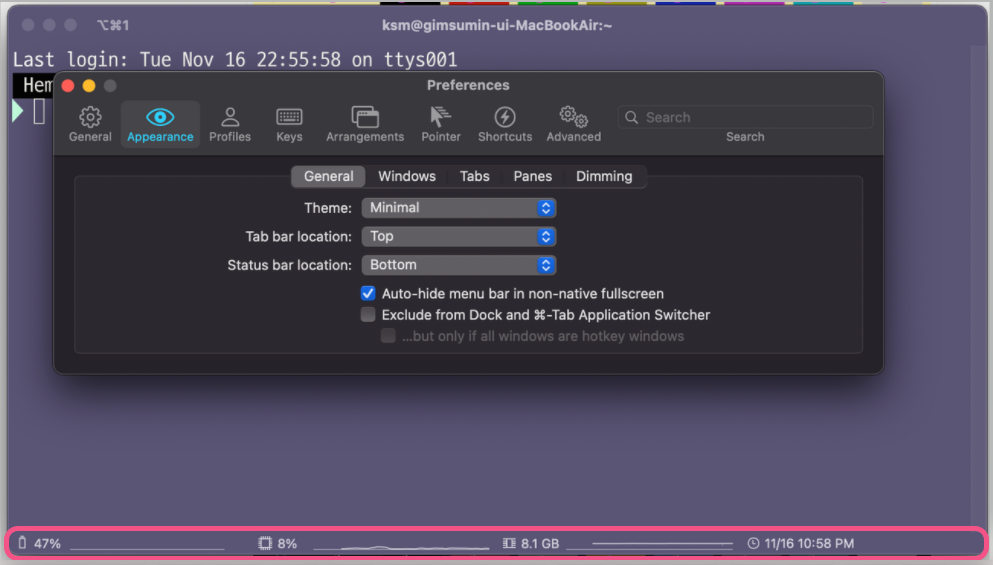
Task: Click the battery icon in status bar
Action: (22, 543)
